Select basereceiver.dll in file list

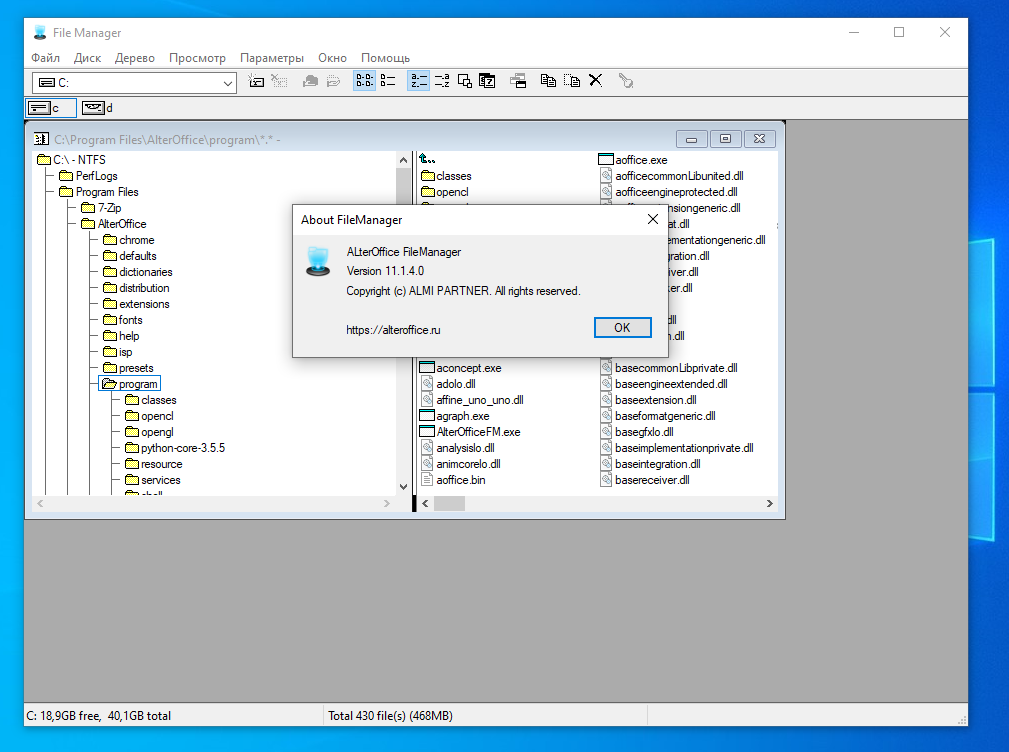(645, 481)
